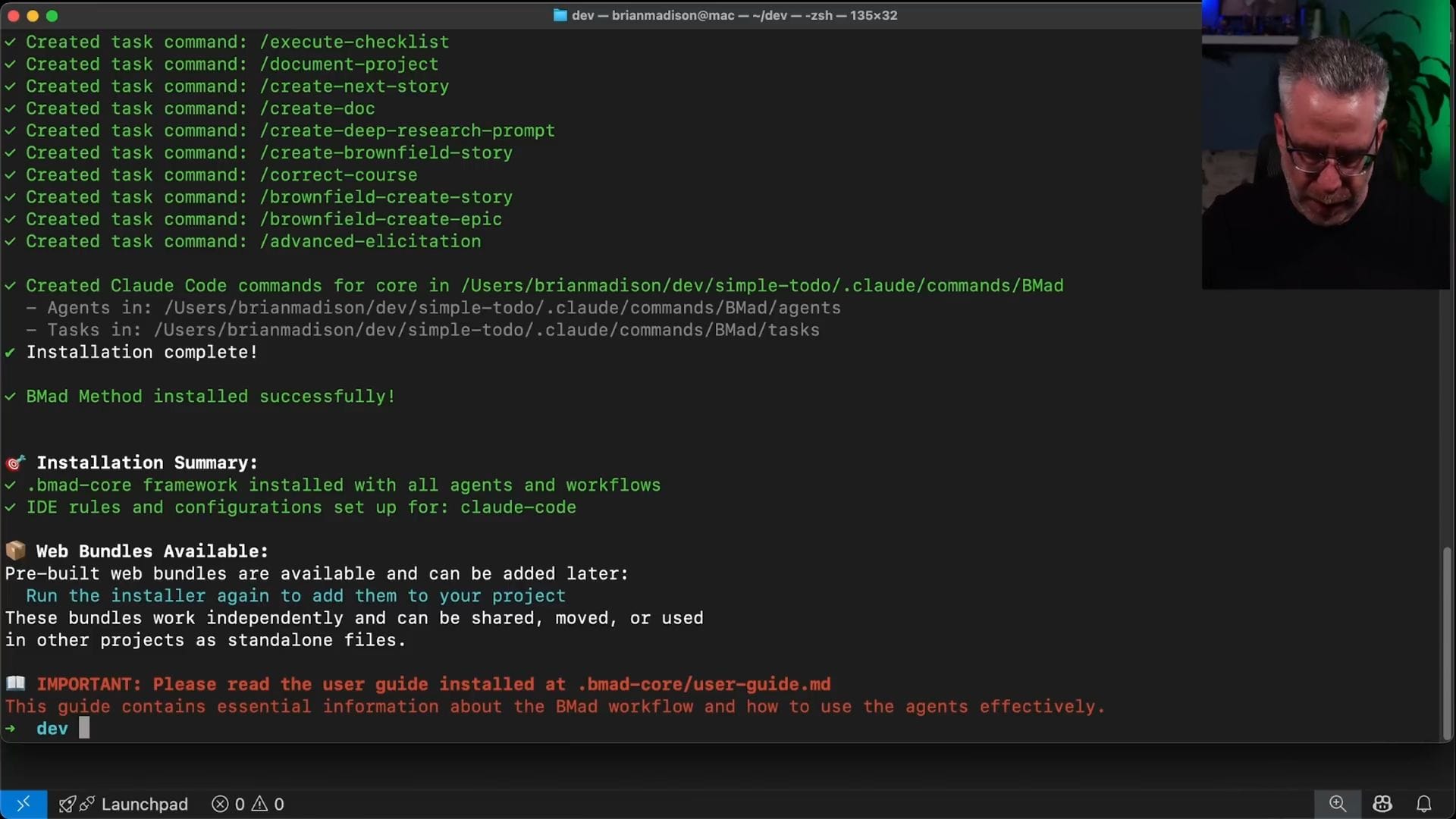Click the green fullscreen window button
Image resolution: width=1456 pixels, height=819 pixels.
point(52,15)
